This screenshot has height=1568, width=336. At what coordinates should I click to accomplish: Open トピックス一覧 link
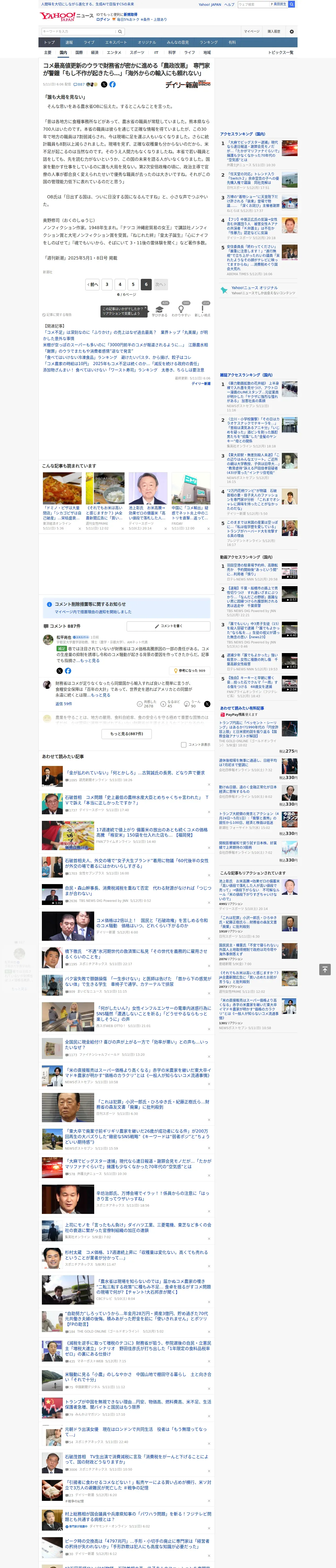coord(281,52)
